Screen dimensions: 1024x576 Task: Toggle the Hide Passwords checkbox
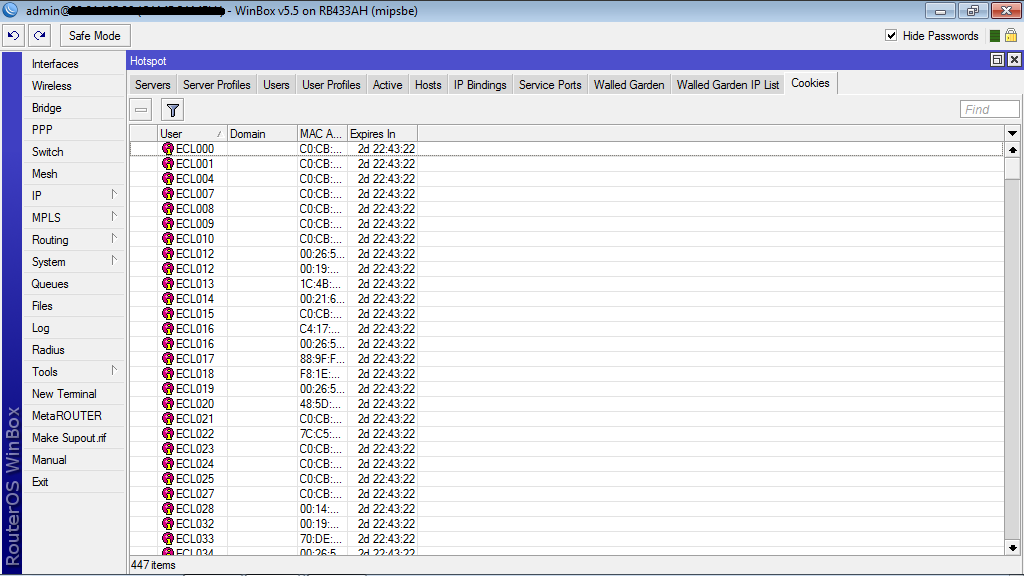pos(891,35)
